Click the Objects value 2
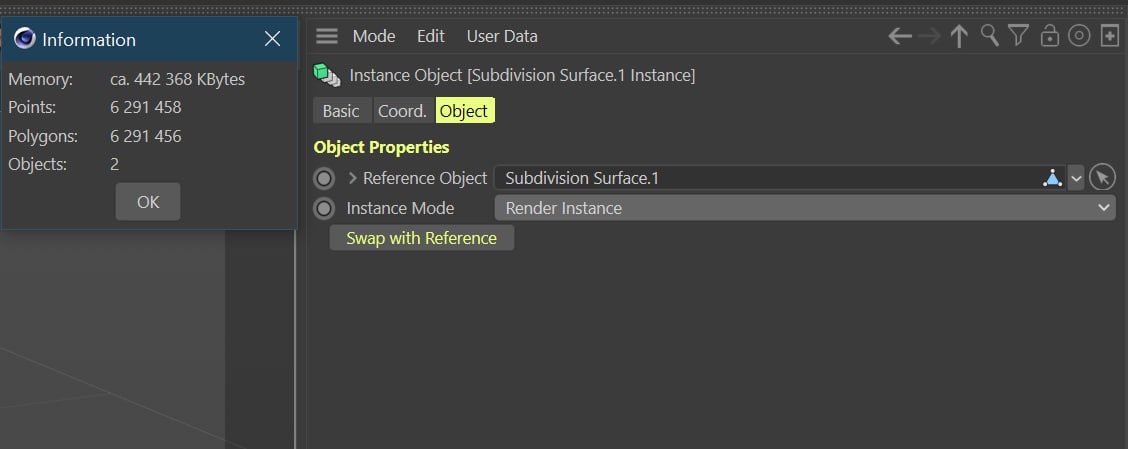Screen dimensions: 1128x449 [x=114, y=164]
